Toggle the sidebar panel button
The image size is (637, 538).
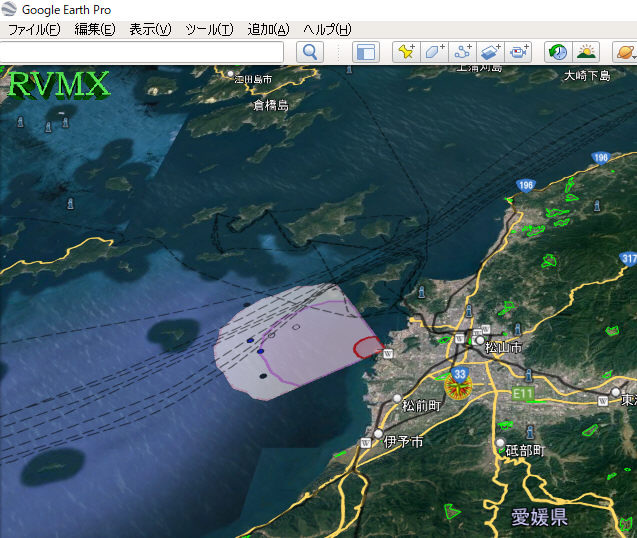coord(365,52)
